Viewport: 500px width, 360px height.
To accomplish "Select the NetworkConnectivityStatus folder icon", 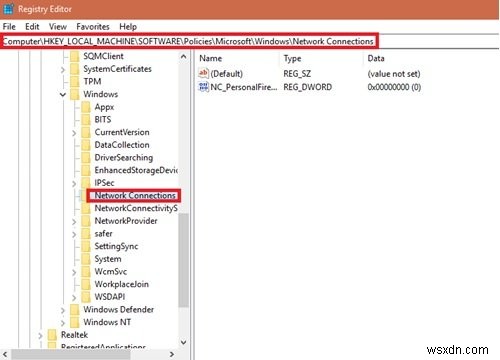I will coord(86,208).
